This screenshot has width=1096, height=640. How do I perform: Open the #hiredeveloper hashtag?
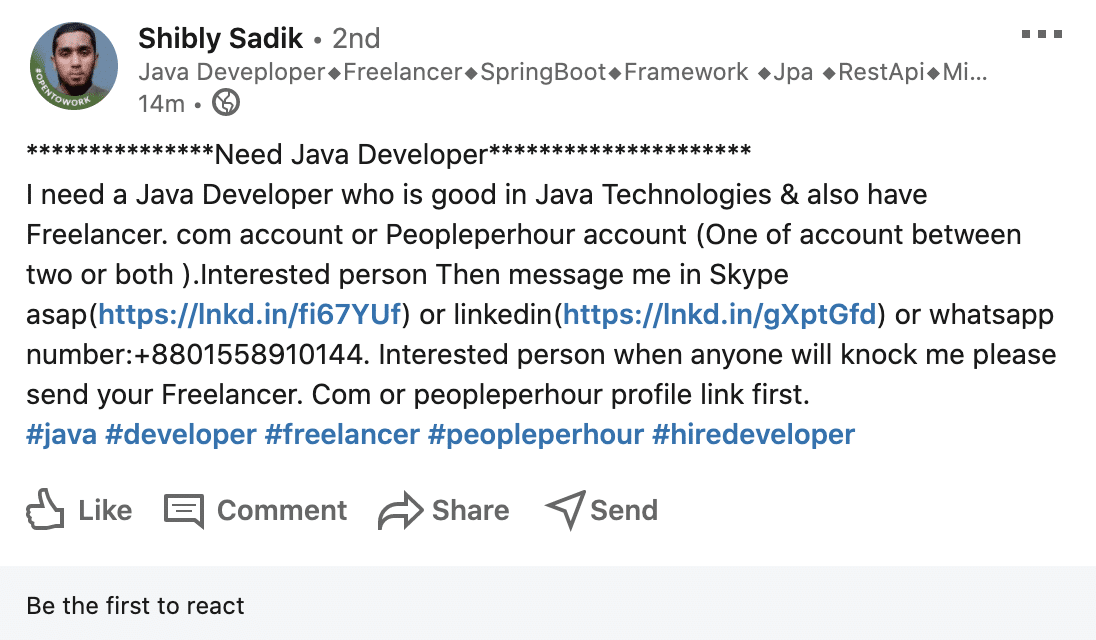point(756,434)
